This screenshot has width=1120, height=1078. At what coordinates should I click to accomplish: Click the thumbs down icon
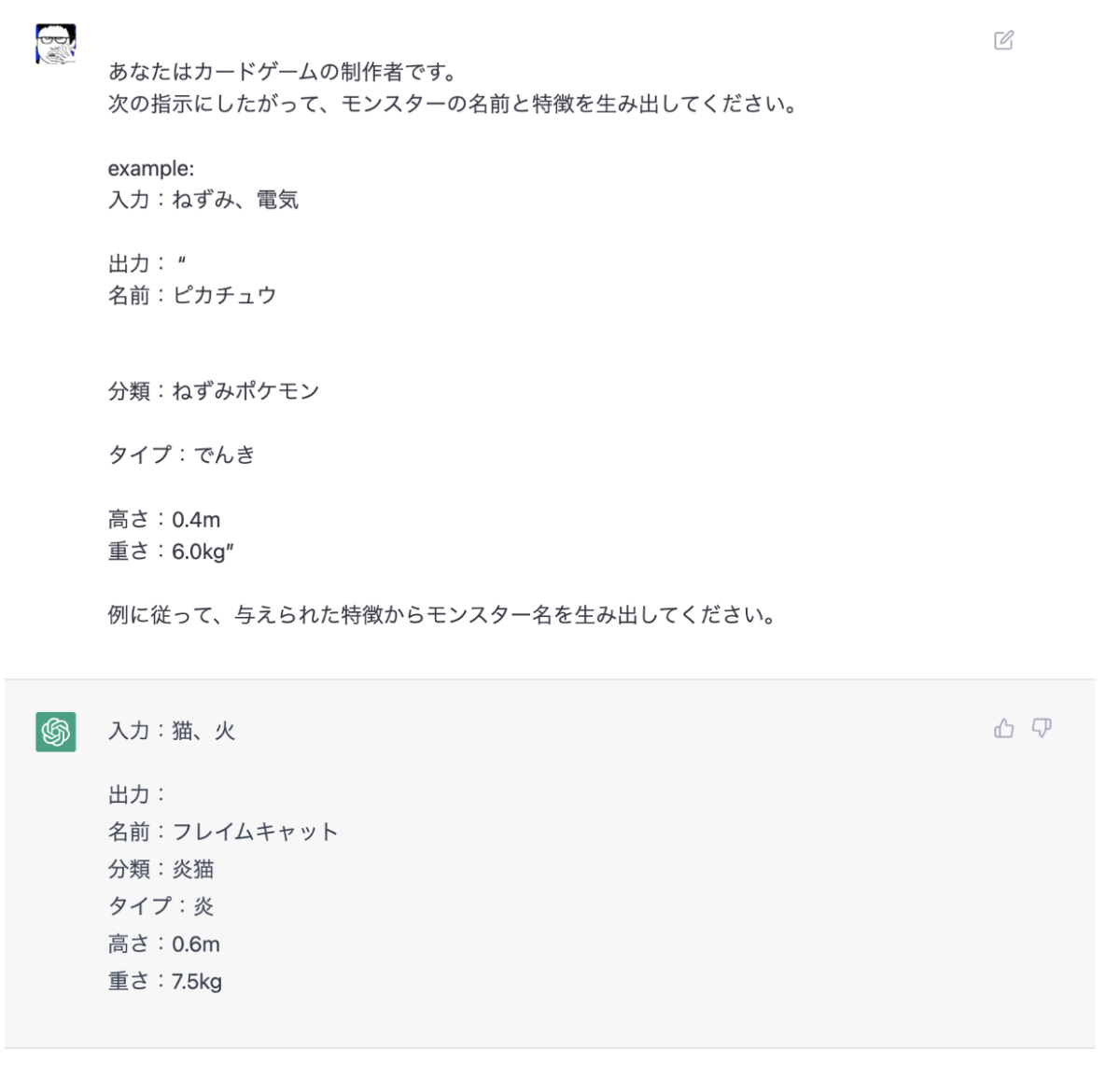tap(1042, 728)
